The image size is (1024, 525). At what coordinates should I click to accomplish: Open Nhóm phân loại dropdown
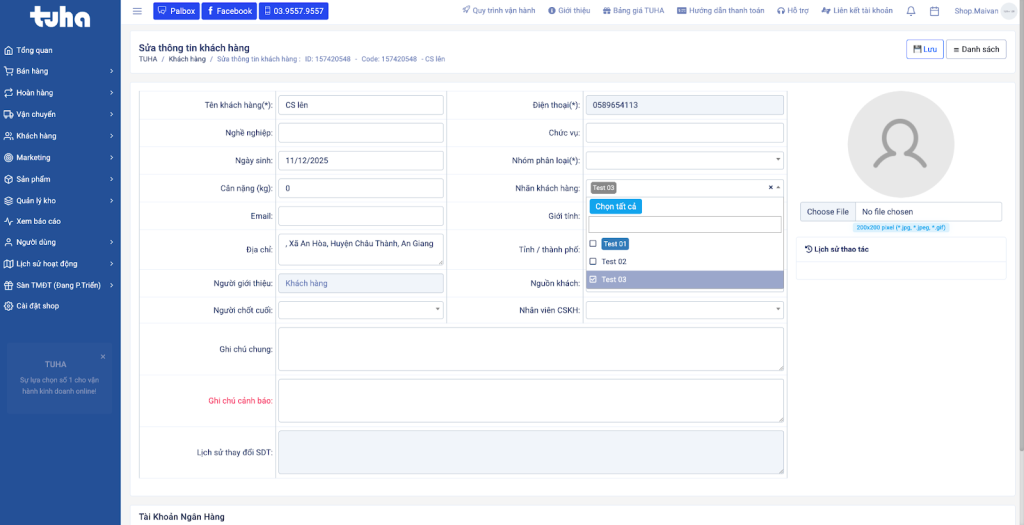pyautogui.click(x=684, y=160)
